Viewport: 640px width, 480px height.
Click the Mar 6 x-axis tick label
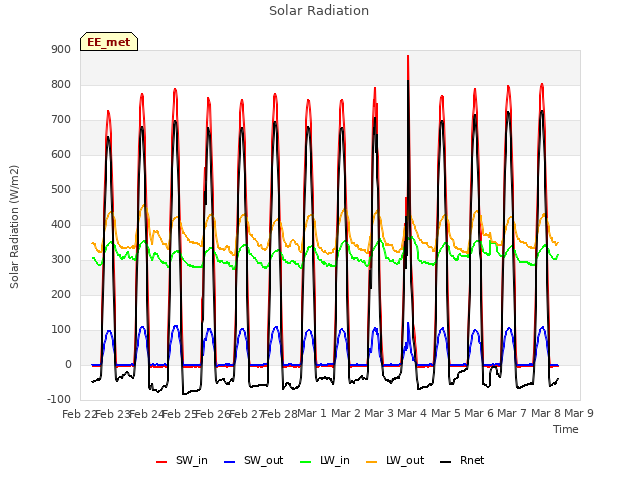[479, 413]
